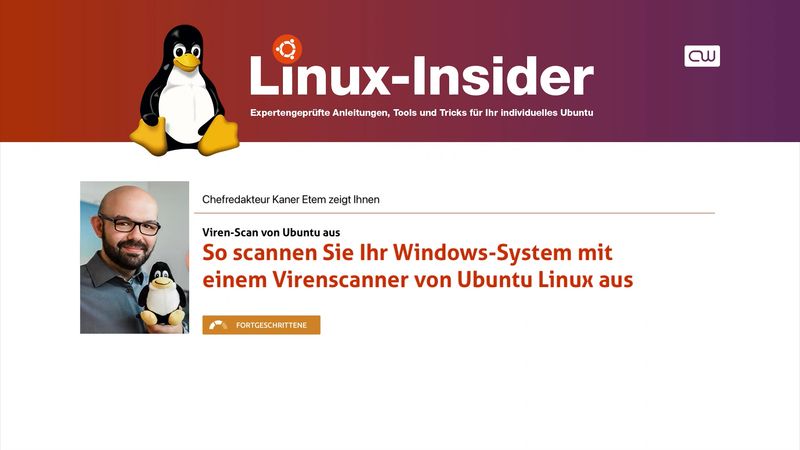Open Kaner Etem's author portrait photo
This screenshot has width=800, height=450.
pyautogui.click(x=135, y=257)
